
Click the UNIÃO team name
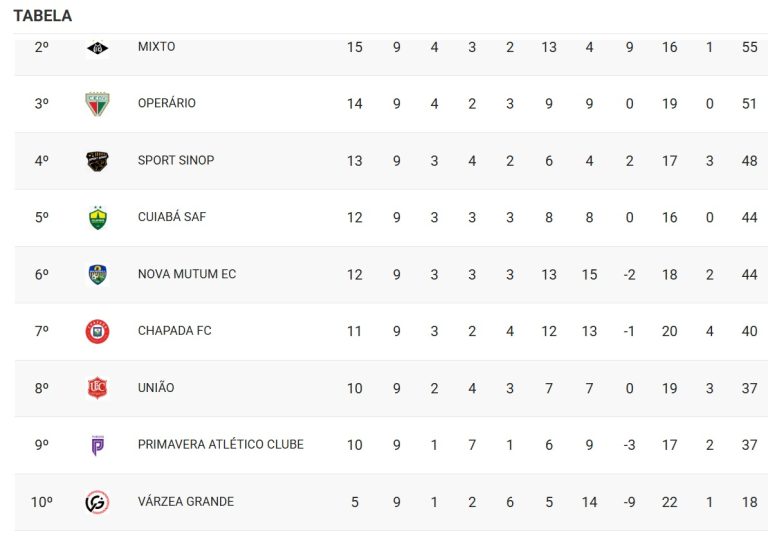[156, 388]
